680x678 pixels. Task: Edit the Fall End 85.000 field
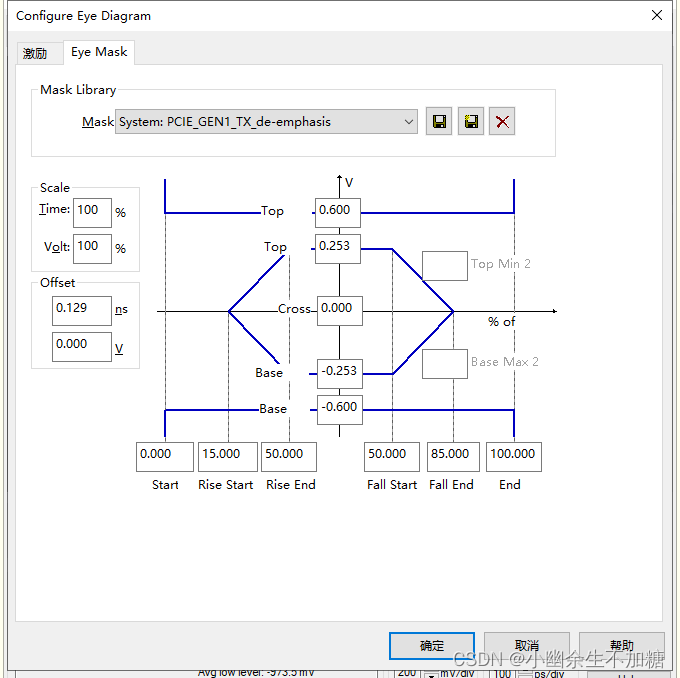tap(454, 457)
